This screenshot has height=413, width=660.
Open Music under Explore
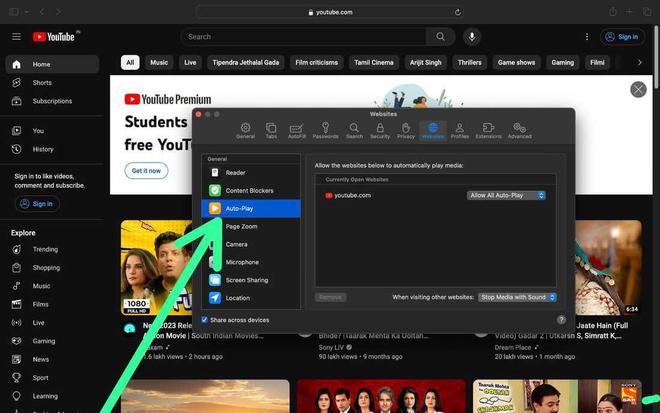(x=52, y=286)
